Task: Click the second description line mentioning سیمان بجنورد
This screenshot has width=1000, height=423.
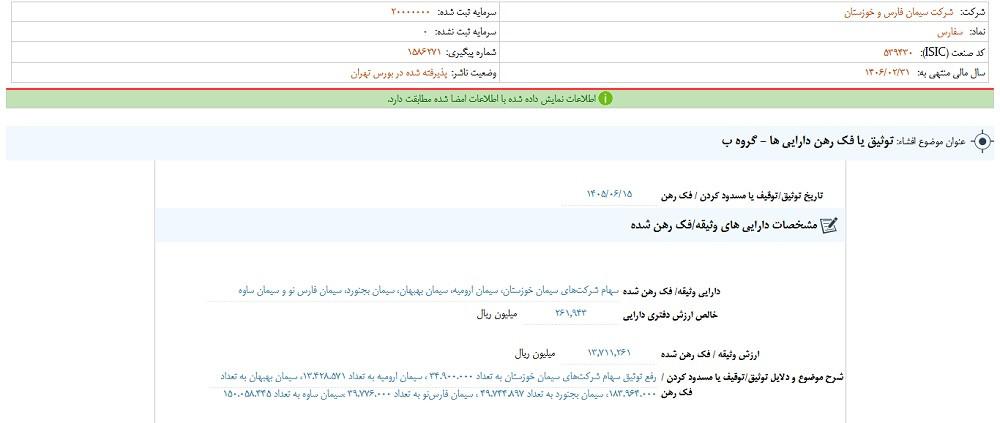Action: pyautogui.click(x=439, y=394)
